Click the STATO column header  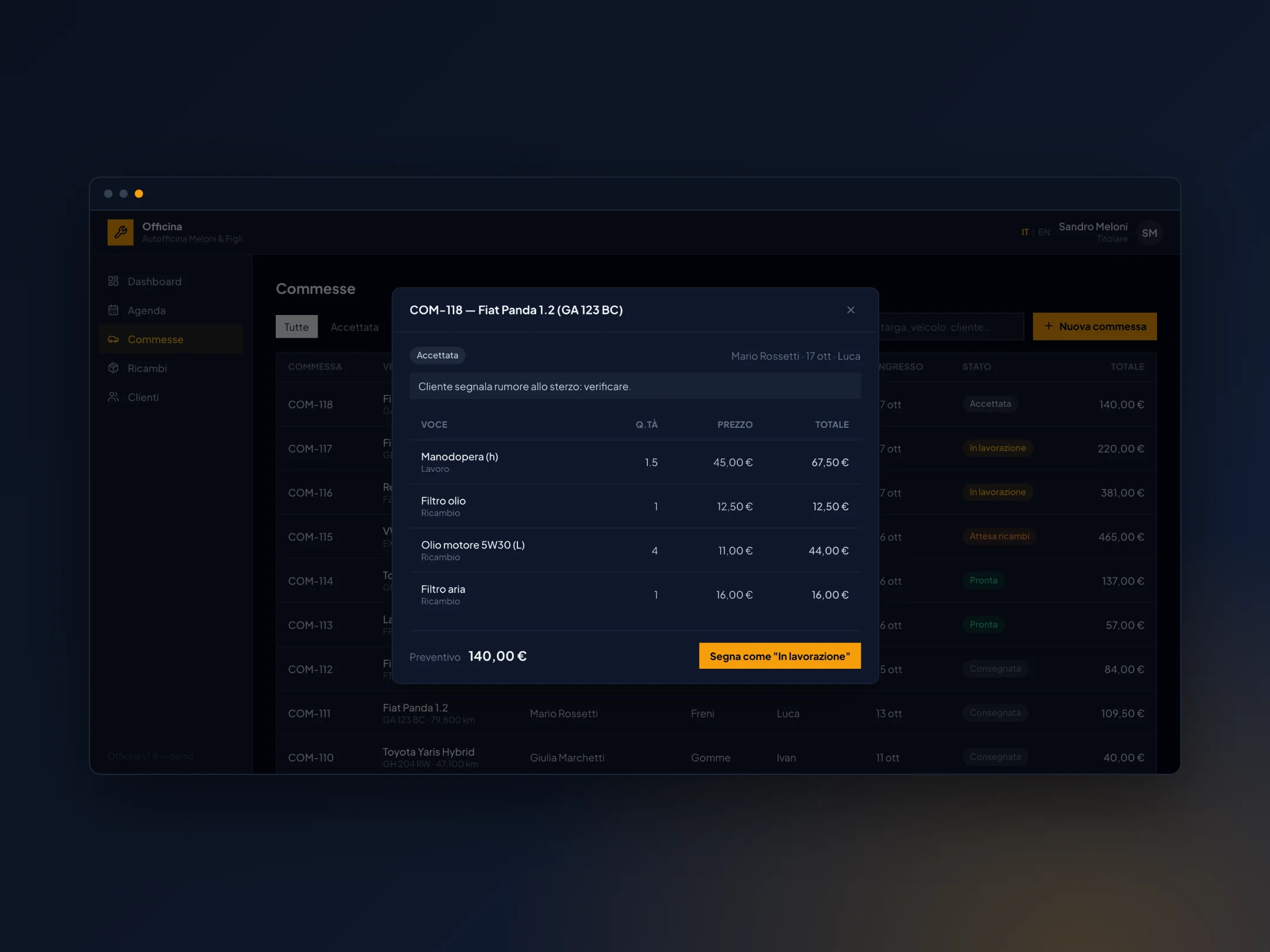[x=977, y=367]
